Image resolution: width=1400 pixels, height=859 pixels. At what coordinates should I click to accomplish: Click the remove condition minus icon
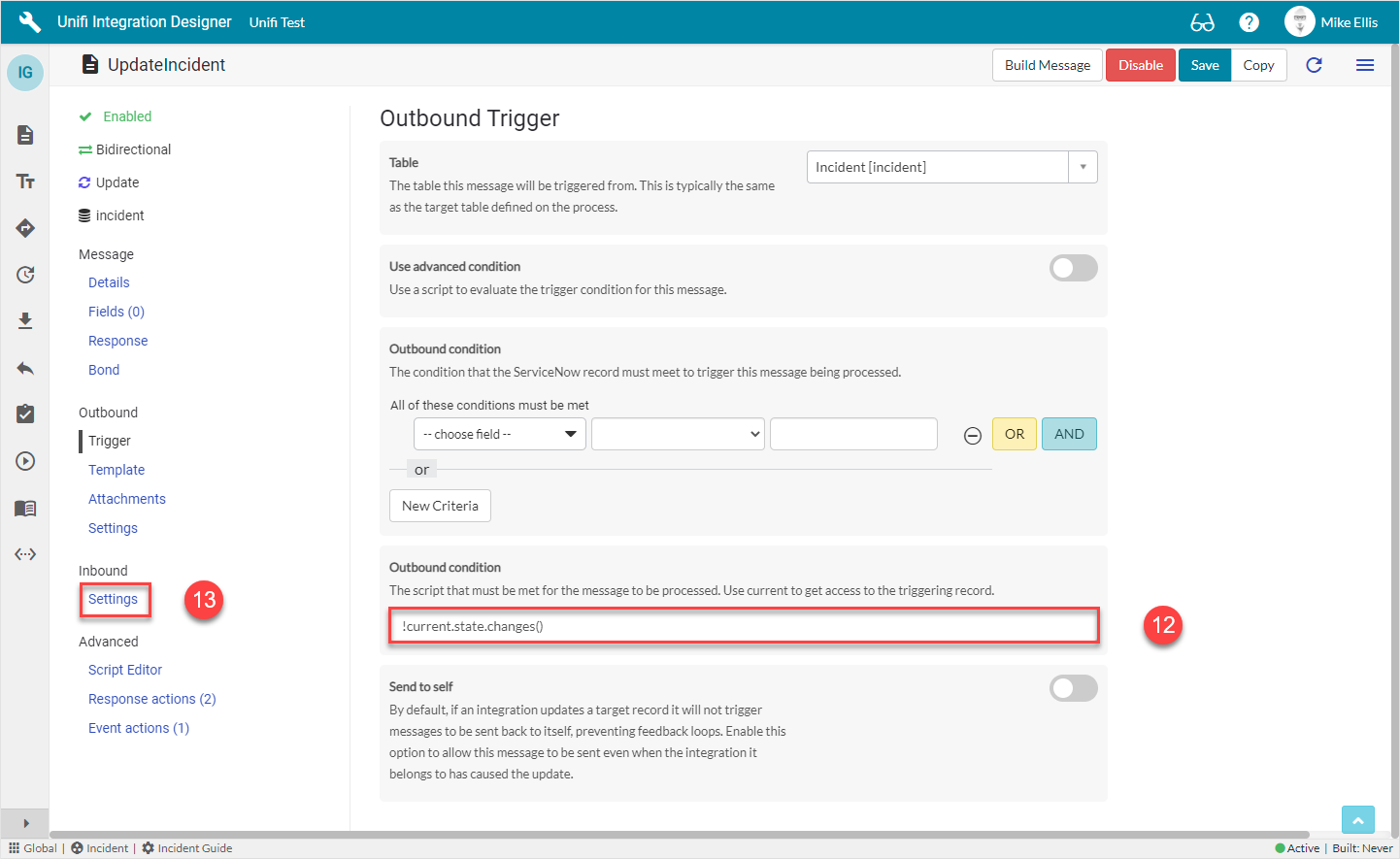point(972,436)
